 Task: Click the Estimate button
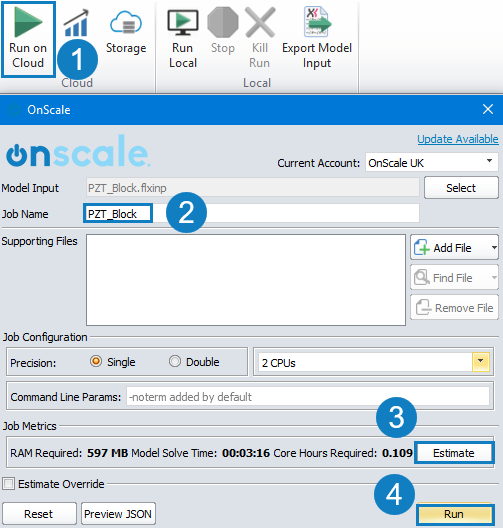pos(454,453)
